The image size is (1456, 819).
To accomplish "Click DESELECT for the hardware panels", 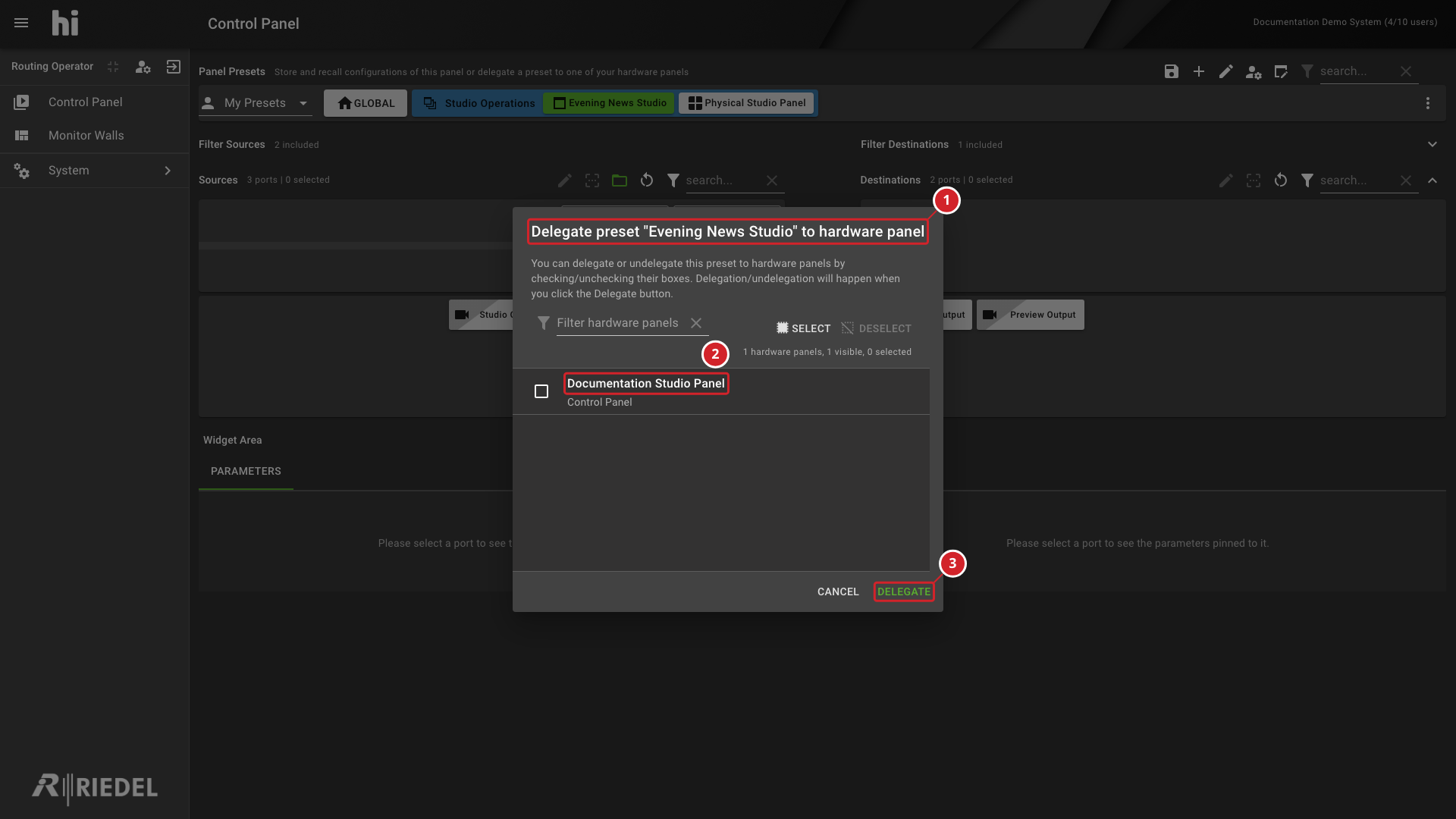I will pos(877,328).
